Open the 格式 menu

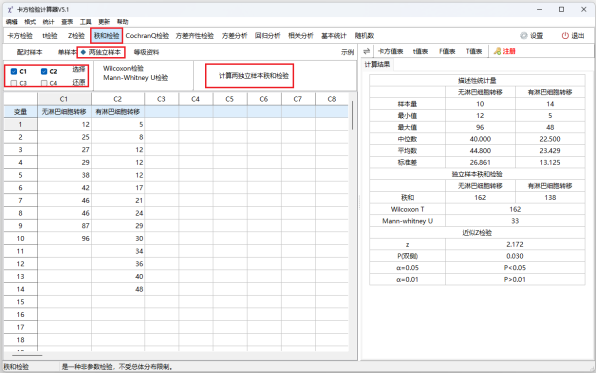point(30,22)
